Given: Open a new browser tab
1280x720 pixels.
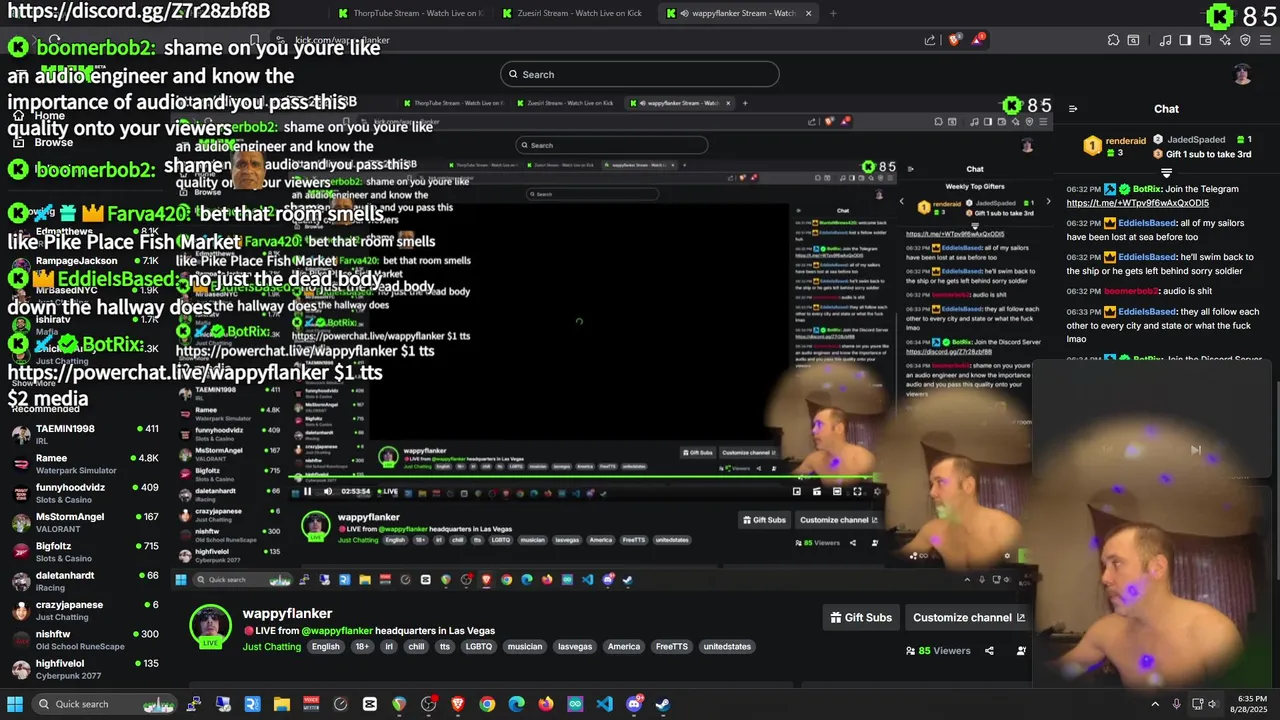Looking at the screenshot, I should [833, 13].
